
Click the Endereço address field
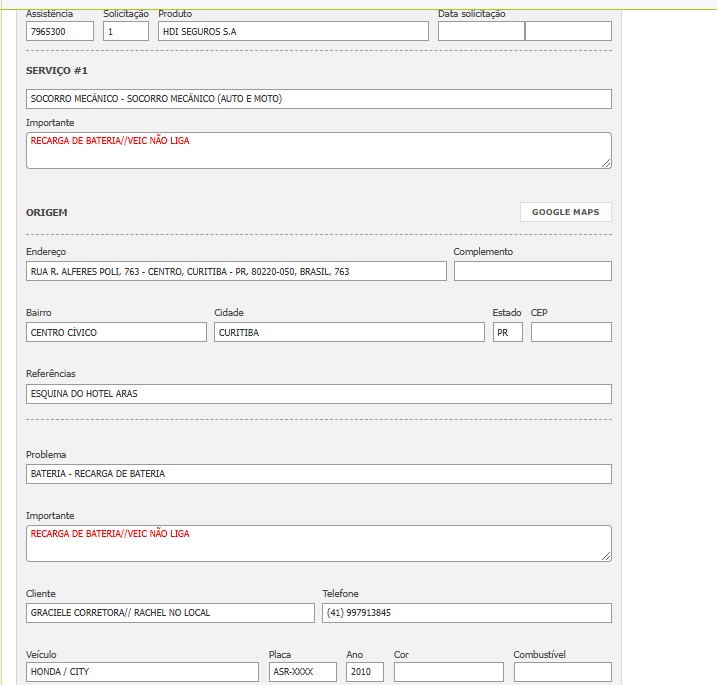tap(236, 271)
